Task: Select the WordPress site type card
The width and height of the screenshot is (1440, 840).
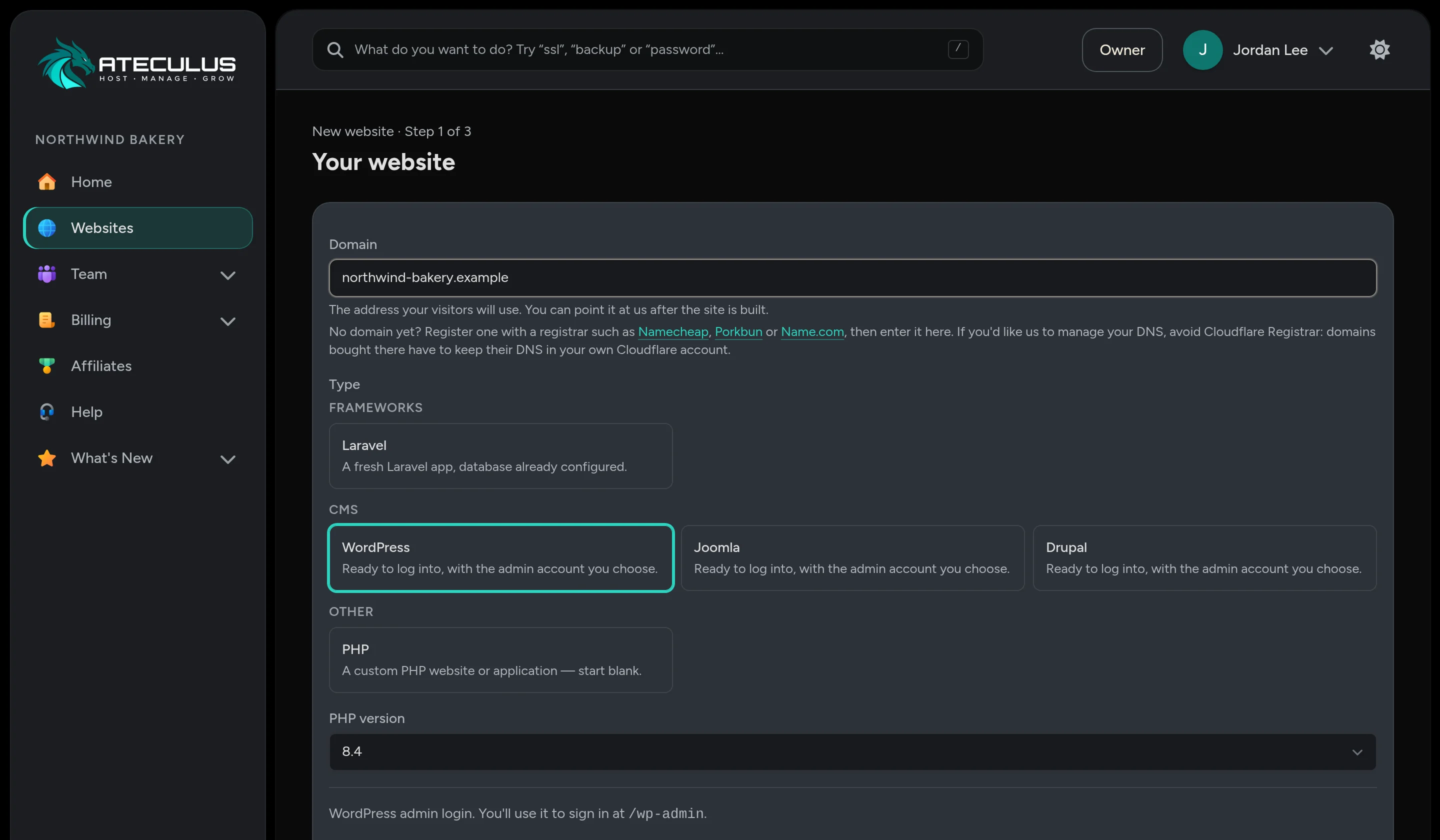Action: click(x=500, y=557)
